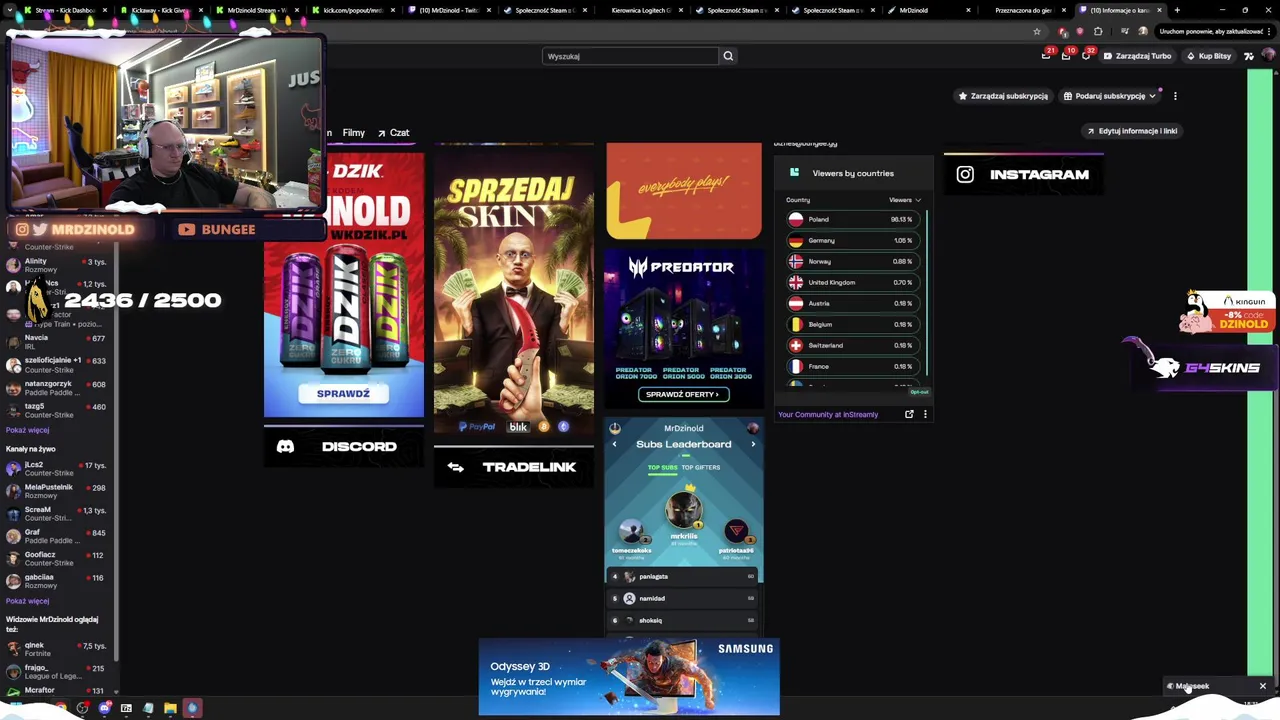Screen dimensions: 1280x720
Task: Open qinek Fortnite channel in sidebar
Action: (58, 649)
